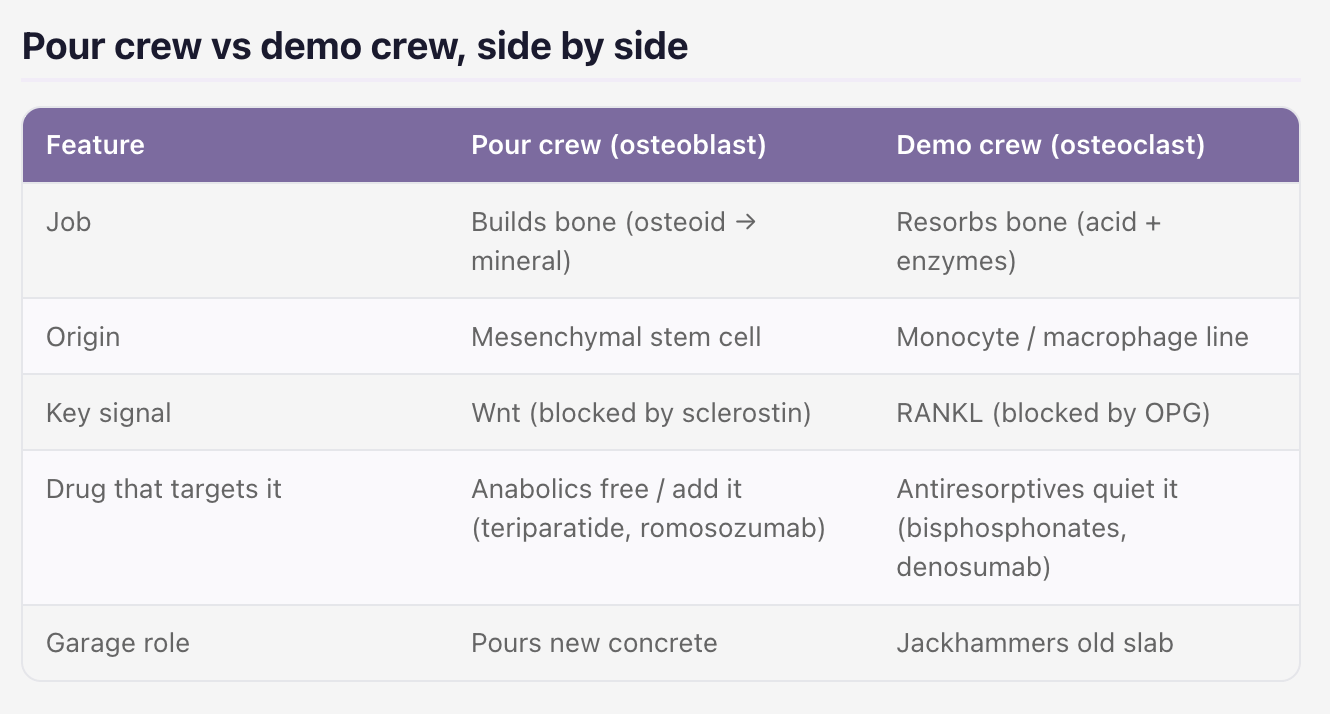Click the 'Resorbs bone (acid + enzymes)' cell
The width and height of the screenshot is (1330, 714).
point(1029,241)
